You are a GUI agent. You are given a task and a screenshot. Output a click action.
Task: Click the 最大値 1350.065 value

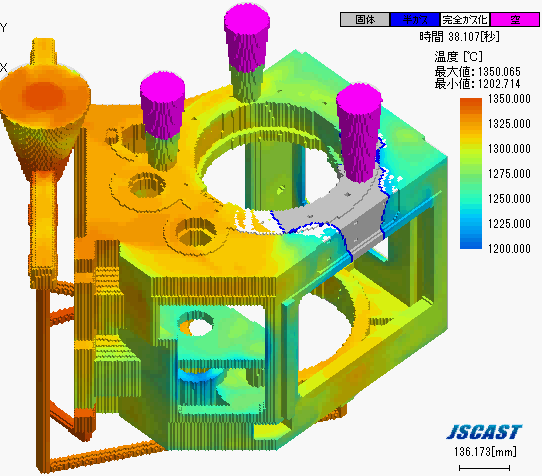pos(477,72)
